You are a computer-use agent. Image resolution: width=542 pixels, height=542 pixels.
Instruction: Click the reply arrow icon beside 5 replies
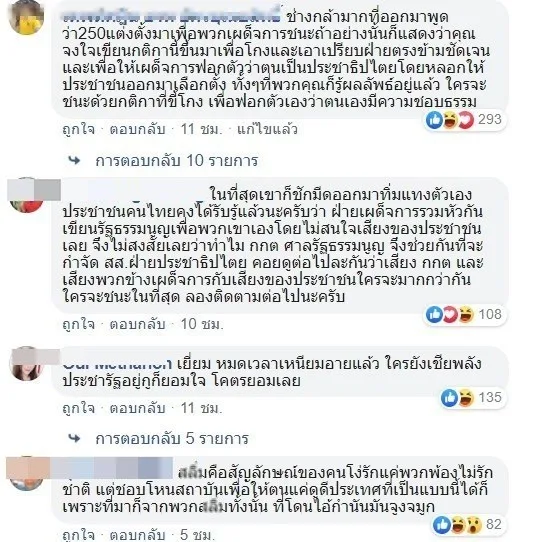tap(74, 438)
